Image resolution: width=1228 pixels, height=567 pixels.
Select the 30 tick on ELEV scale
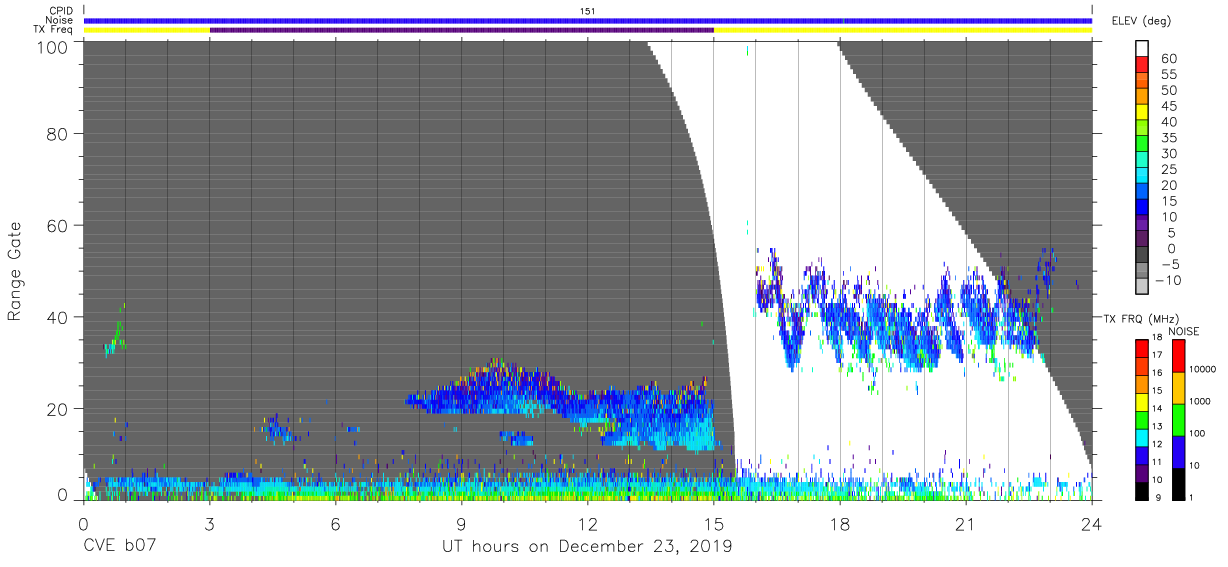pyautogui.click(x=1167, y=153)
